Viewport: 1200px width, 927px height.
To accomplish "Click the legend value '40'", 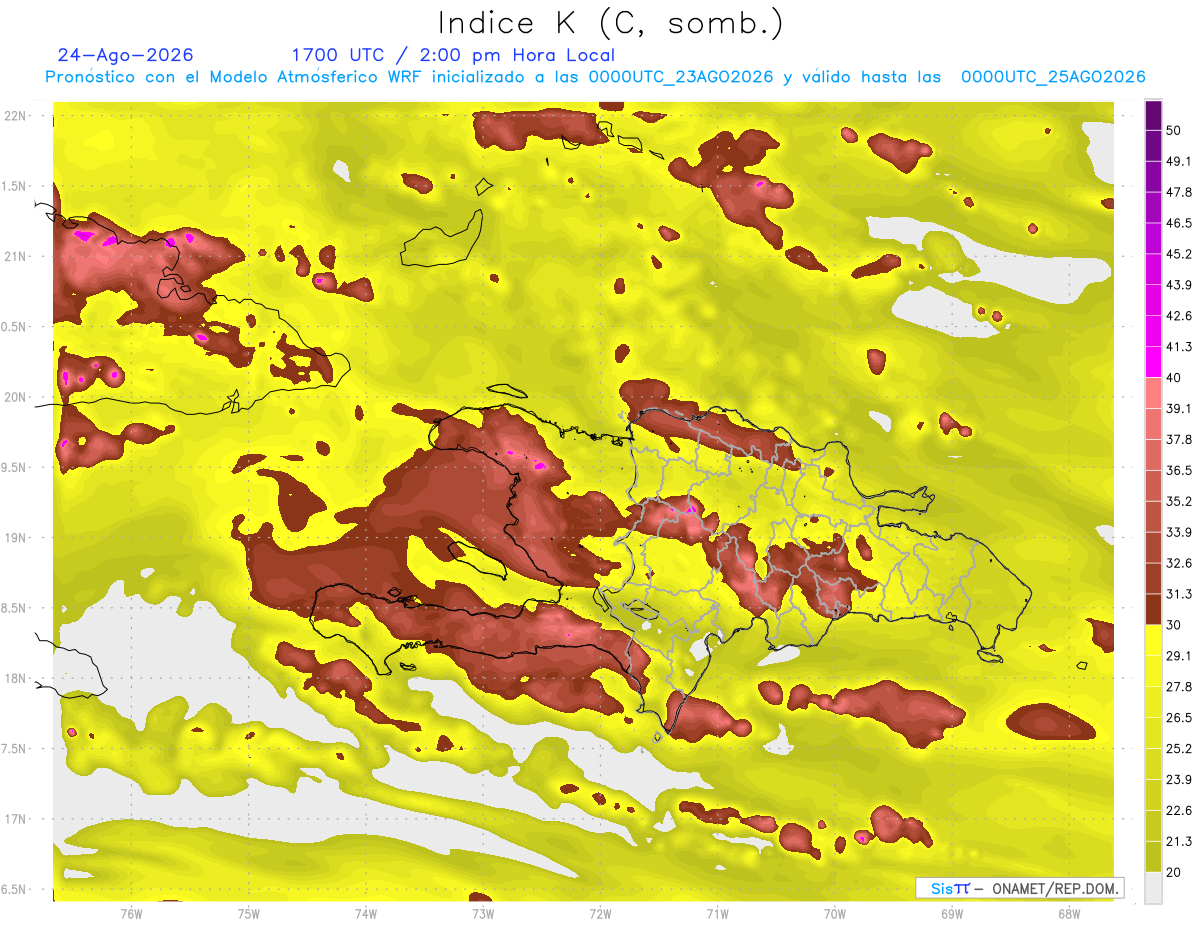I will [x=1174, y=377].
